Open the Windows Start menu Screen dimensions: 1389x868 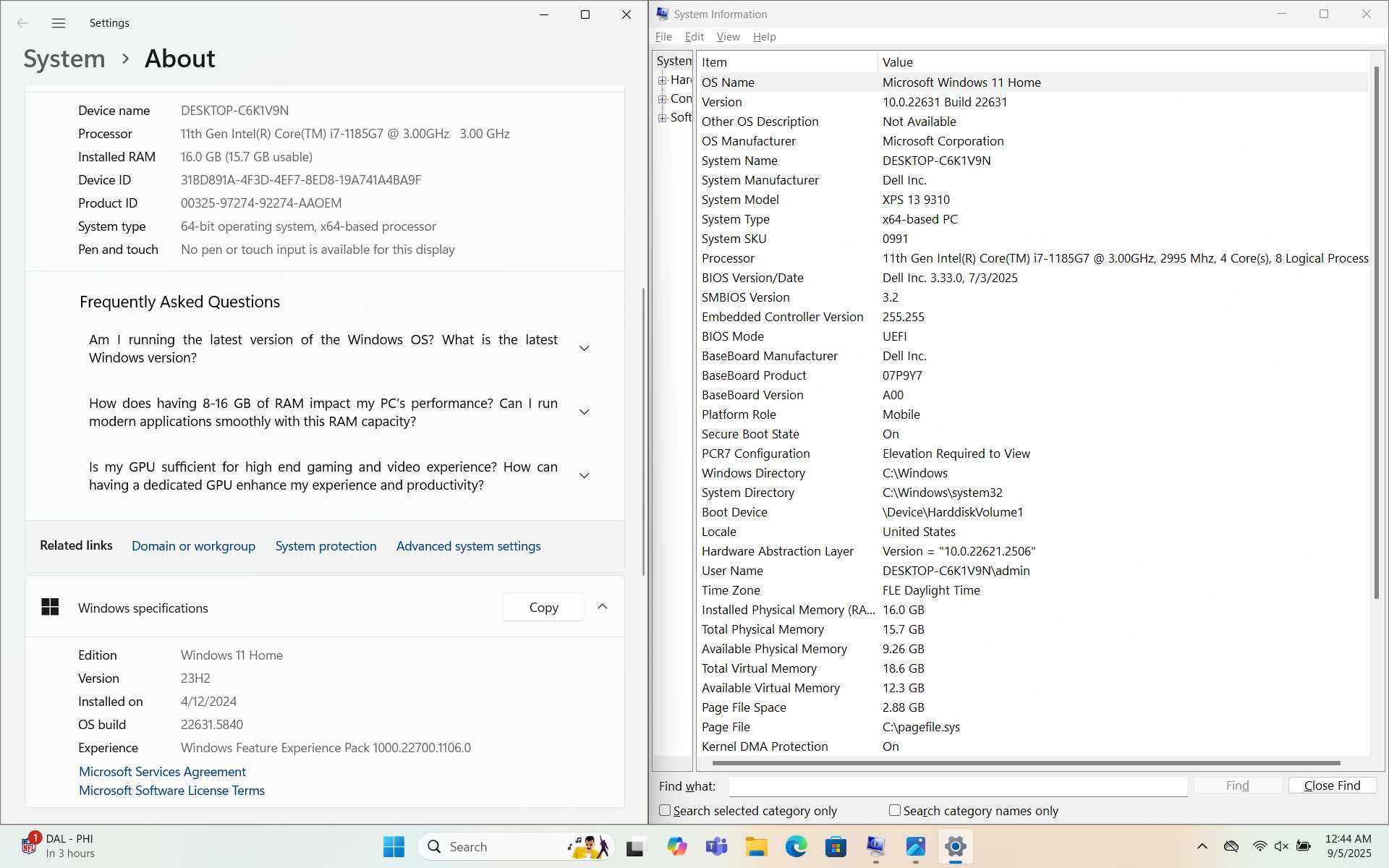pos(394,846)
